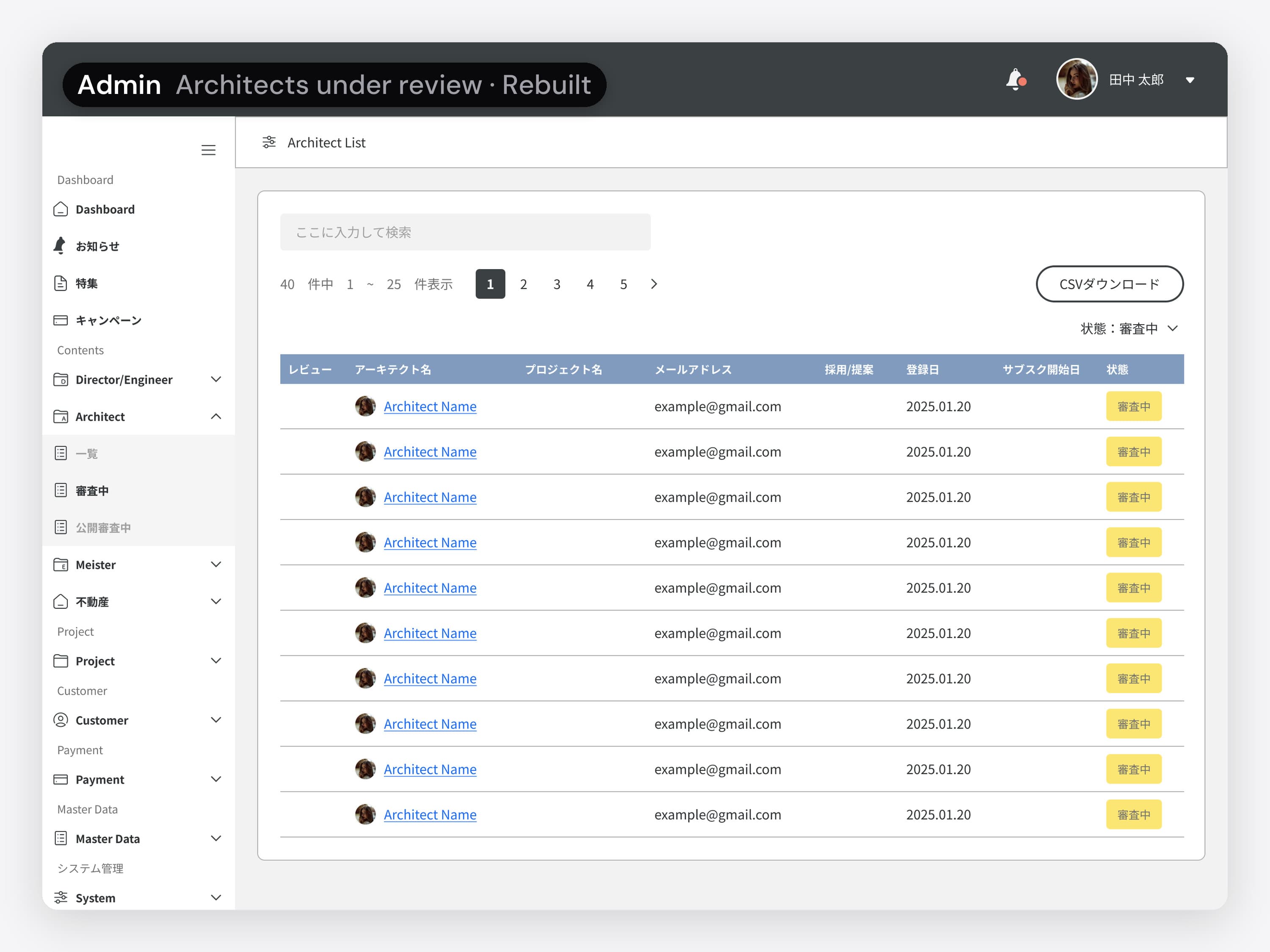Focus the ここに入力して検索 search field
1270x952 pixels.
465,232
